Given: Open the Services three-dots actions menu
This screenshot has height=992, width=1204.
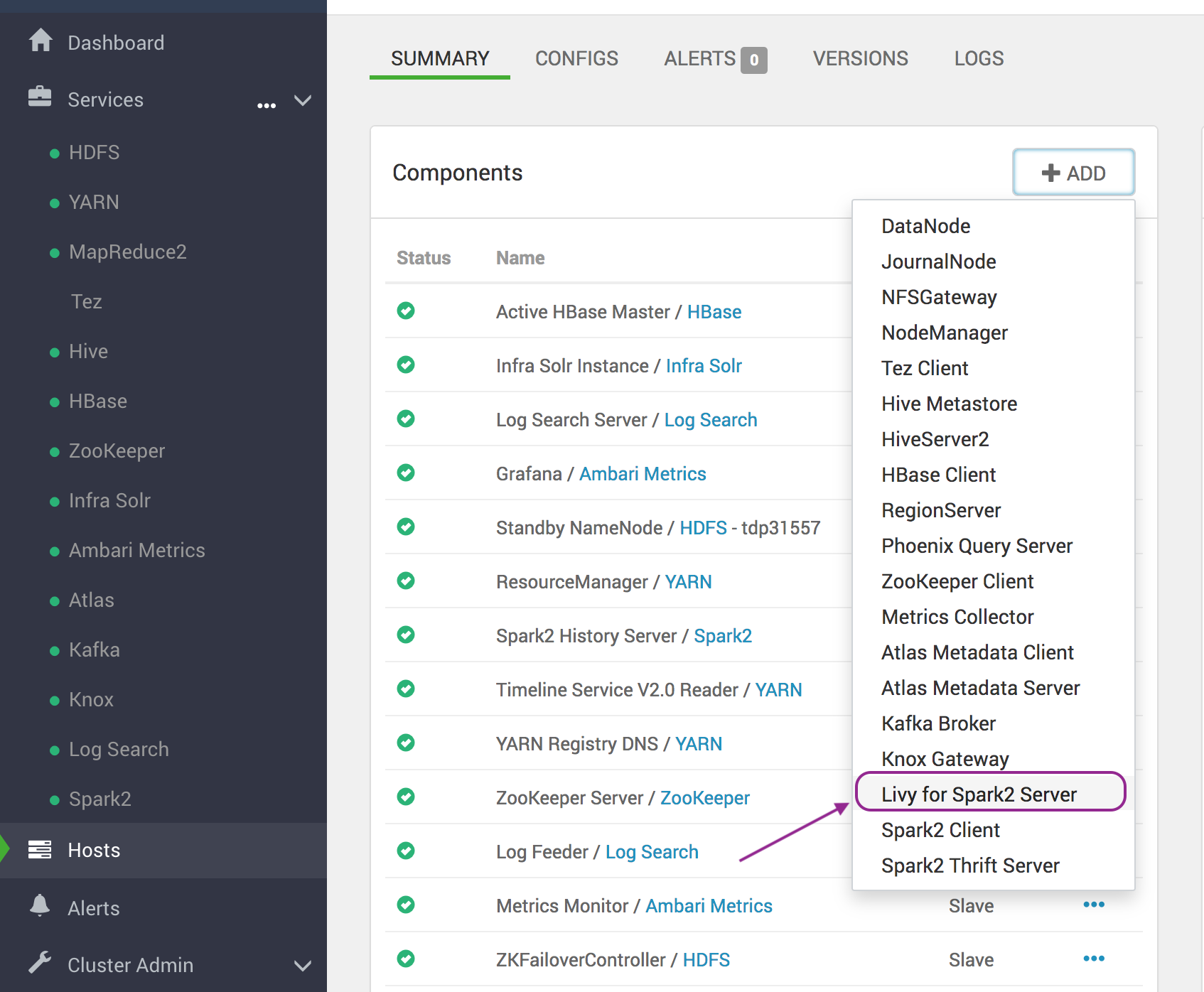Looking at the screenshot, I should [267, 105].
